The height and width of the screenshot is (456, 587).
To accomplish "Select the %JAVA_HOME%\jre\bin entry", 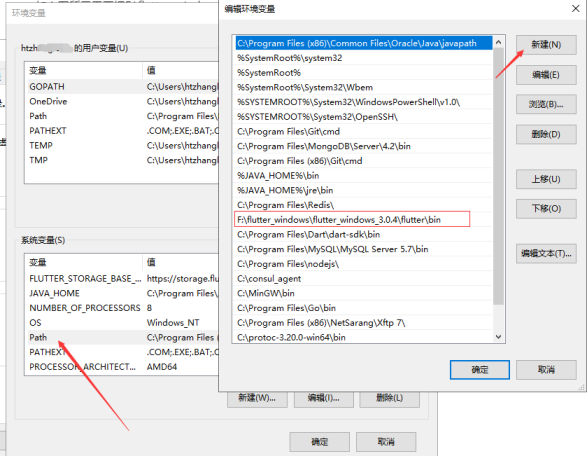I will click(364, 191).
